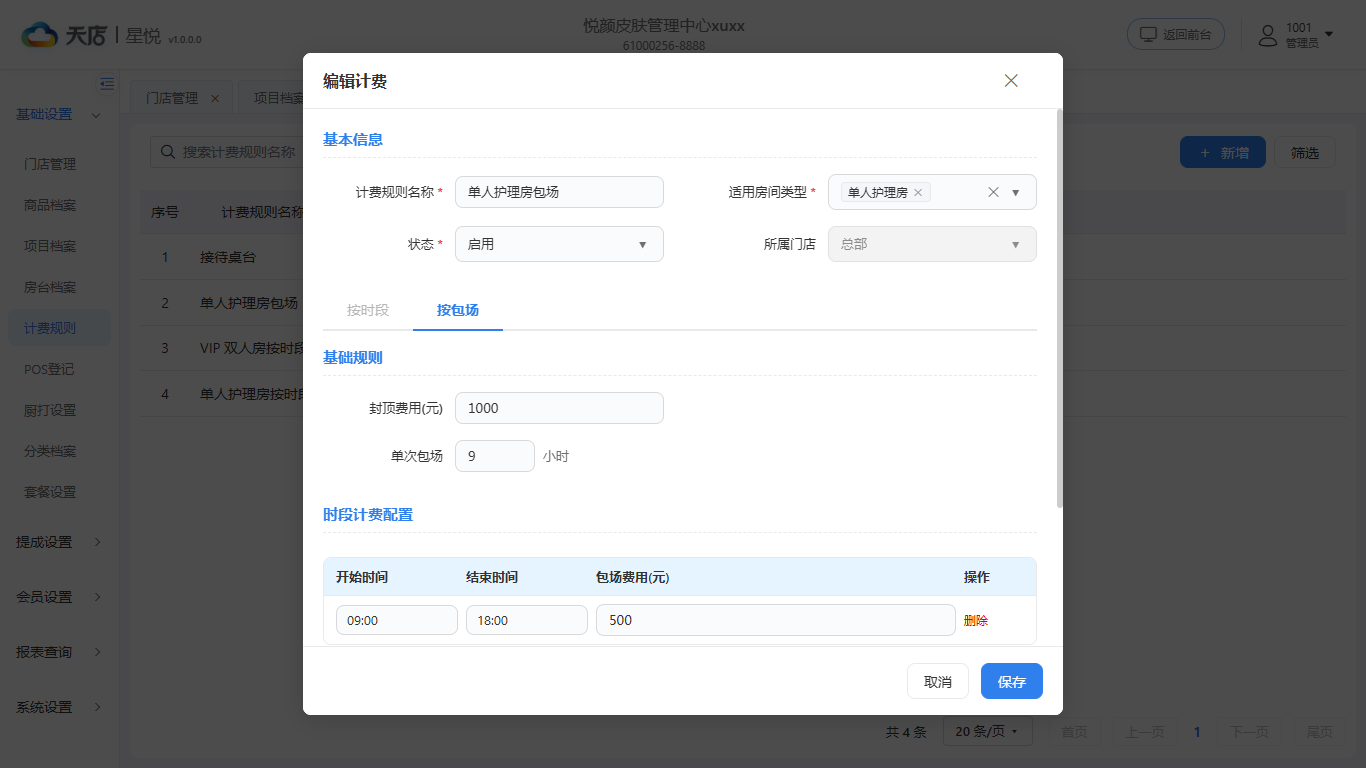The height and width of the screenshot is (768, 1366).
Task: Open POS登记 in the sidebar
Action: point(49,369)
